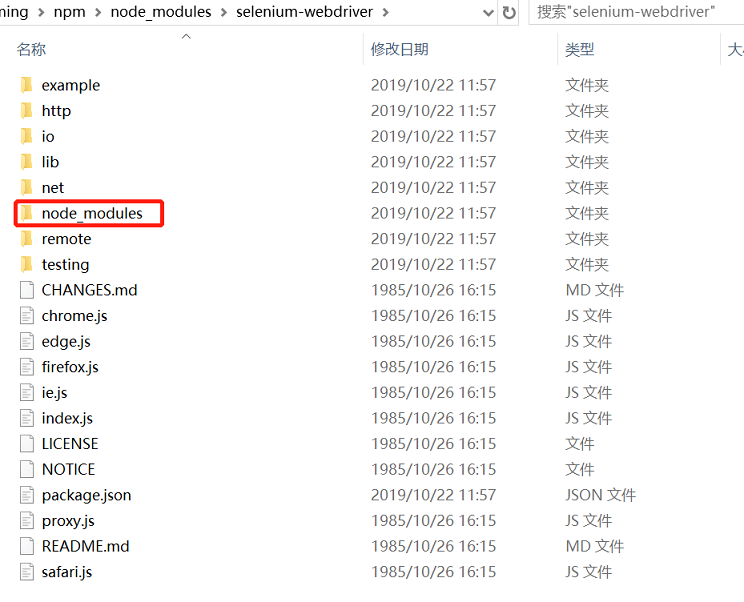Image resolution: width=744 pixels, height=602 pixels.
Task: Expand chevron between npm and node_modules
Action: click(x=97, y=12)
